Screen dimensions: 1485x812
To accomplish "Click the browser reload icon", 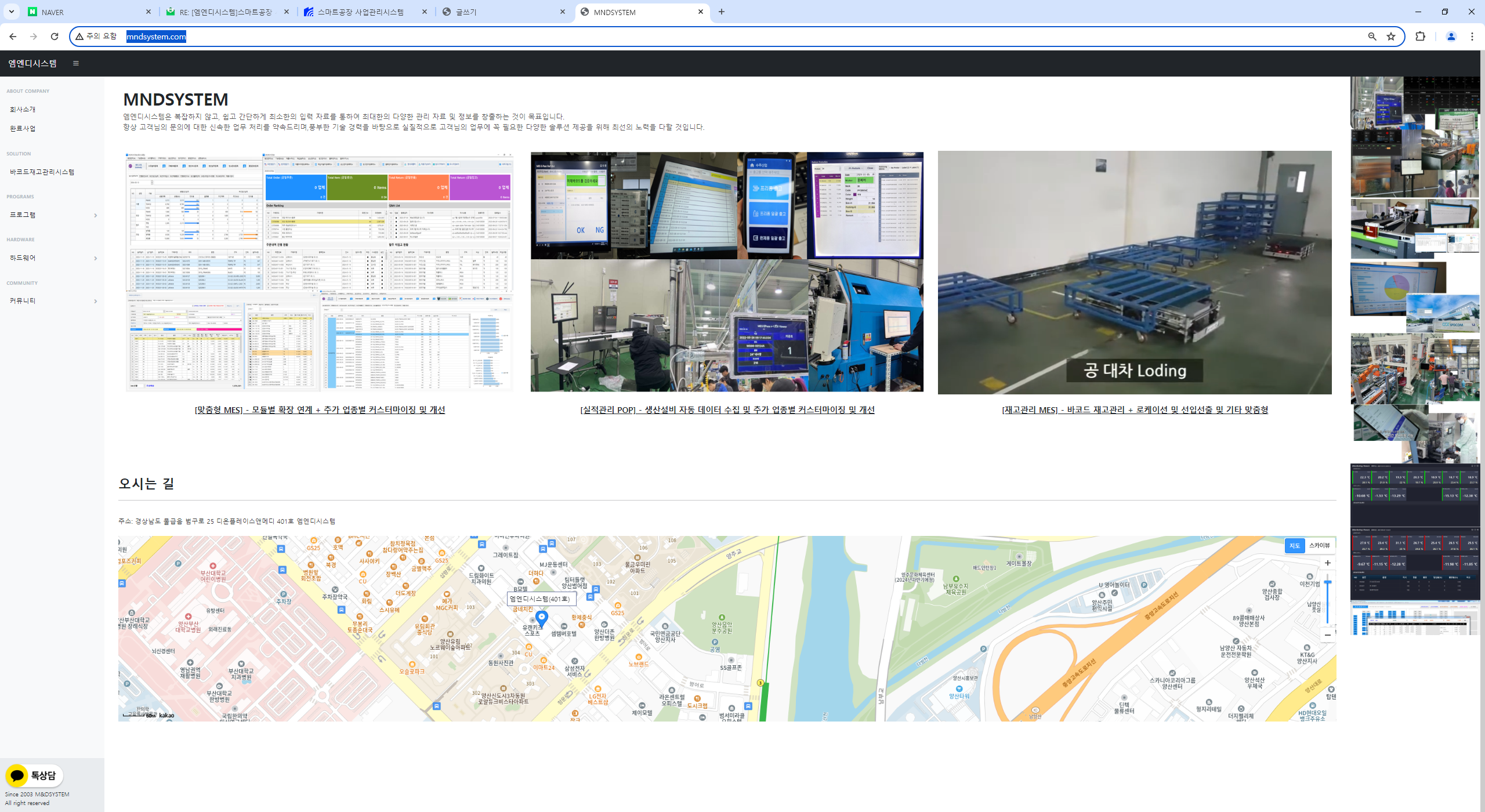I will (55, 37).
